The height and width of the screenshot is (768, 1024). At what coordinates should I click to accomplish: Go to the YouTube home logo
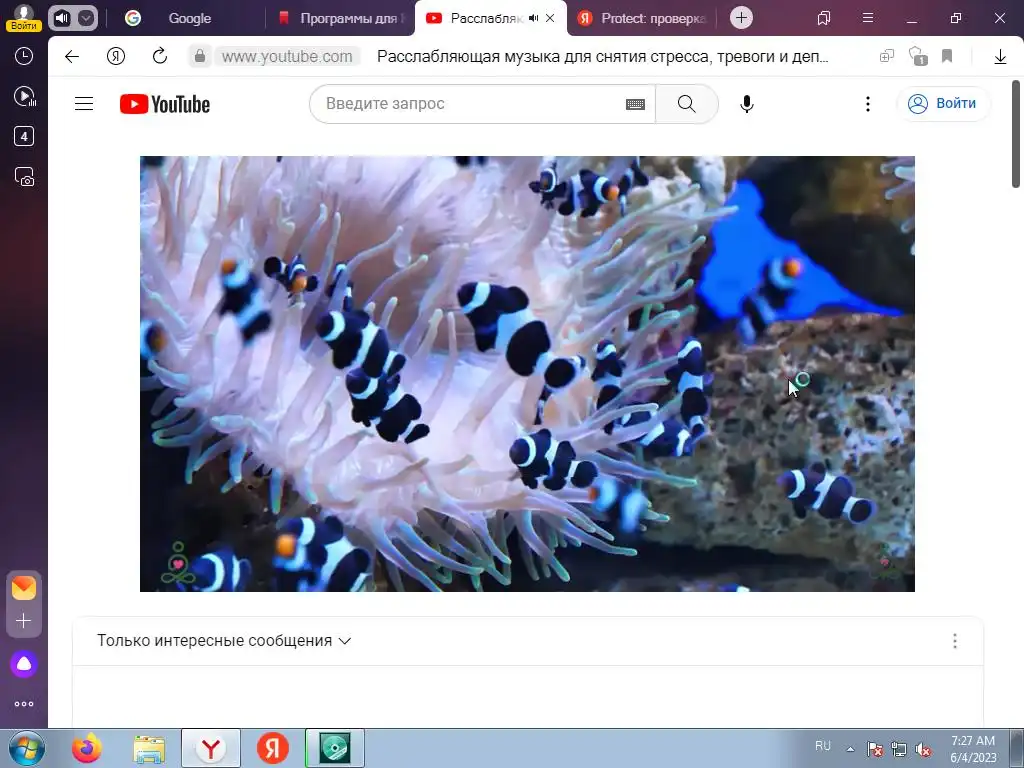(165, 104)
